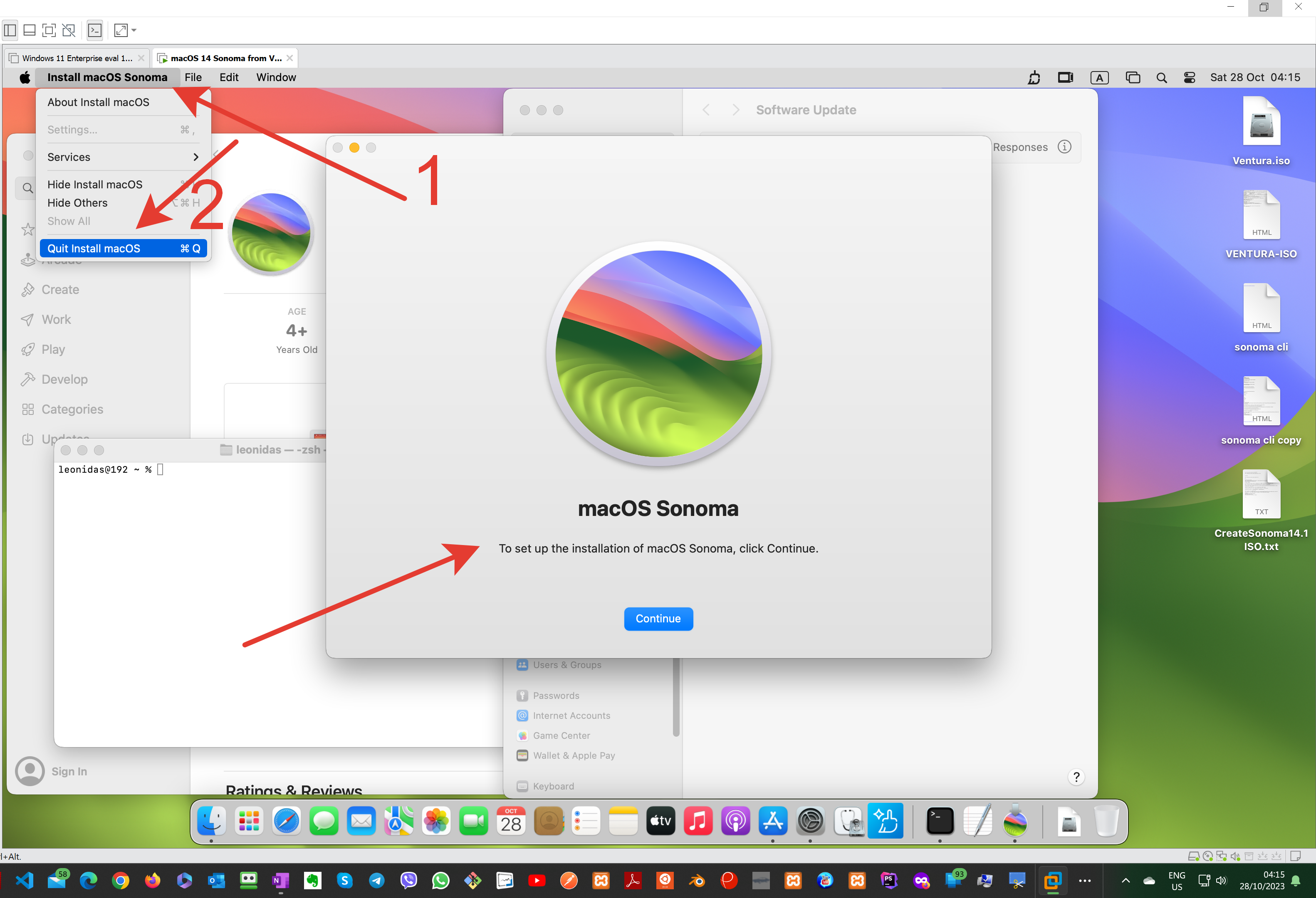Open Terminal icon in the Dock
The image size is (1316, 898).
(940, 821)
